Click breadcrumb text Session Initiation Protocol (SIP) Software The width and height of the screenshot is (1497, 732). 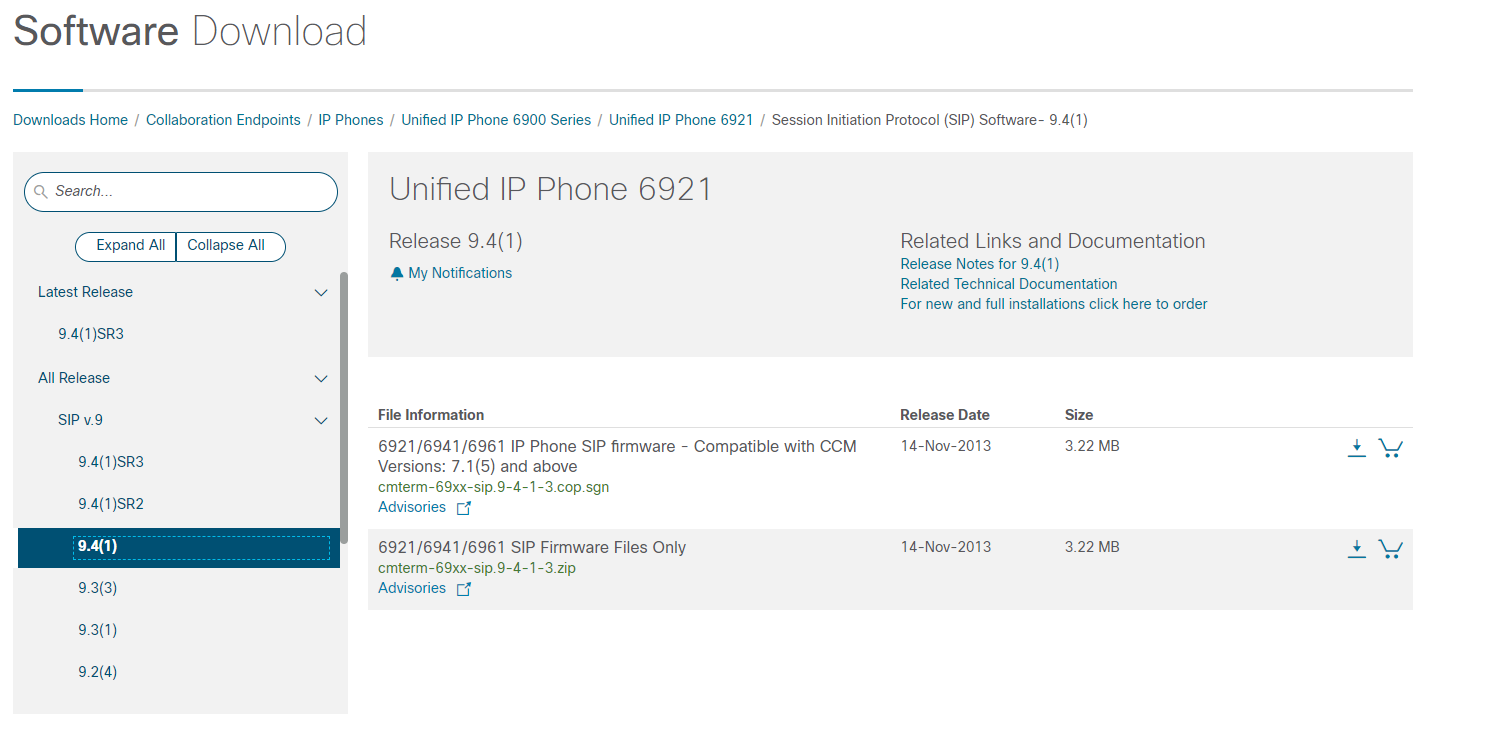(930, 120)
